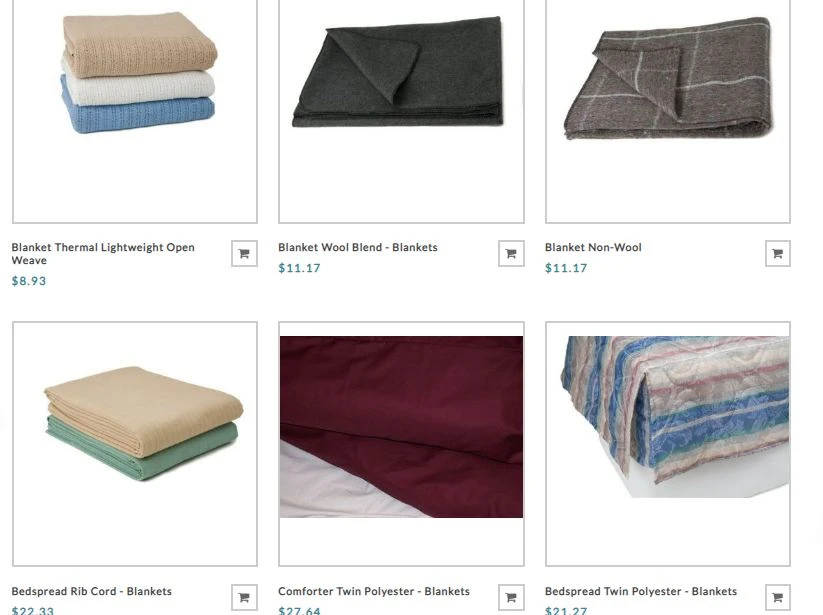This screenshot has width=823, height=615.
Task: Add Blanket Thermal Lightweight Open Weave to cart
Action: 244,253
